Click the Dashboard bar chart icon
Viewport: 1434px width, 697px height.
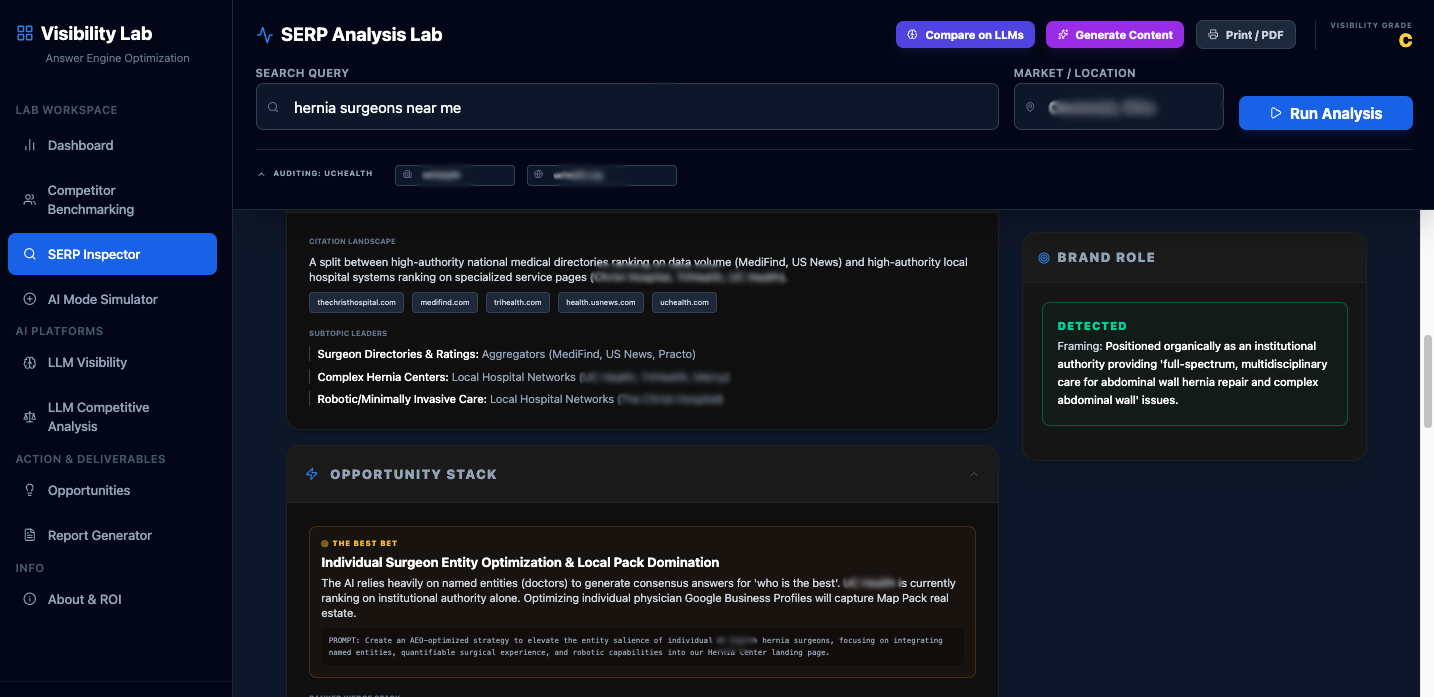click(30, 145)
